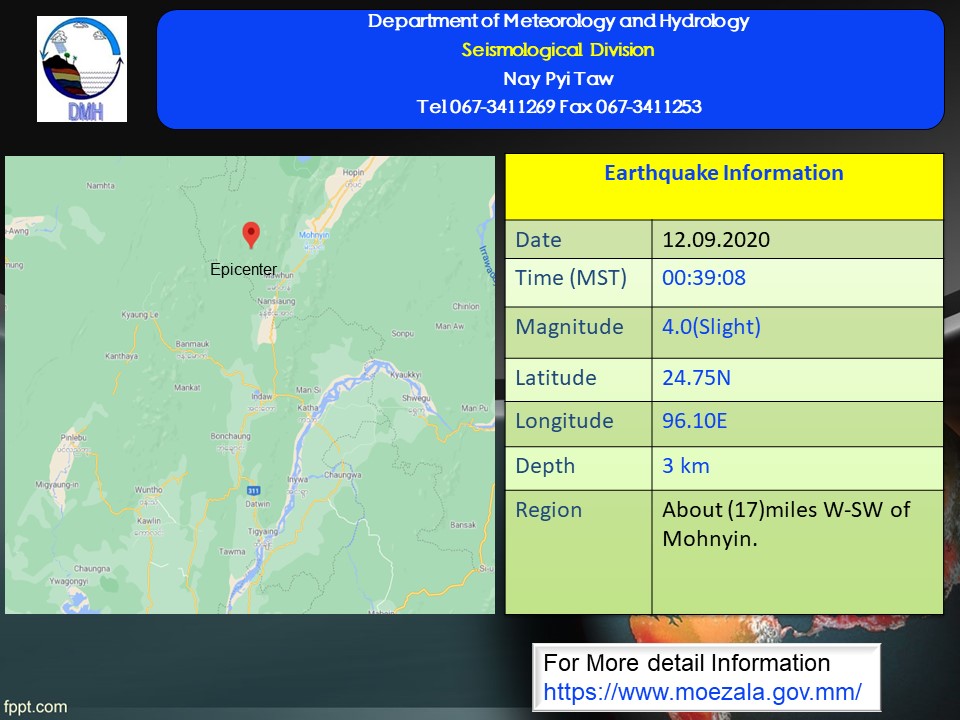Click the 'Longitude' row label
Image resolution: width=960 pixels, height=720 pixels.
point(564,421)
